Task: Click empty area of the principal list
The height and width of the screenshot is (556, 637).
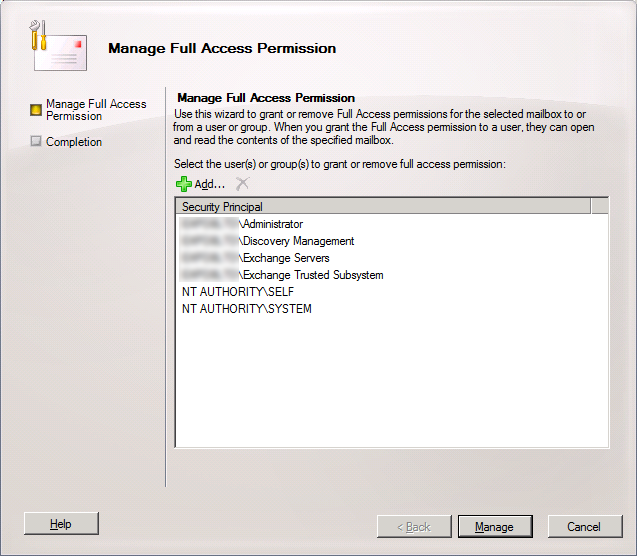Action: click(392, 382)
